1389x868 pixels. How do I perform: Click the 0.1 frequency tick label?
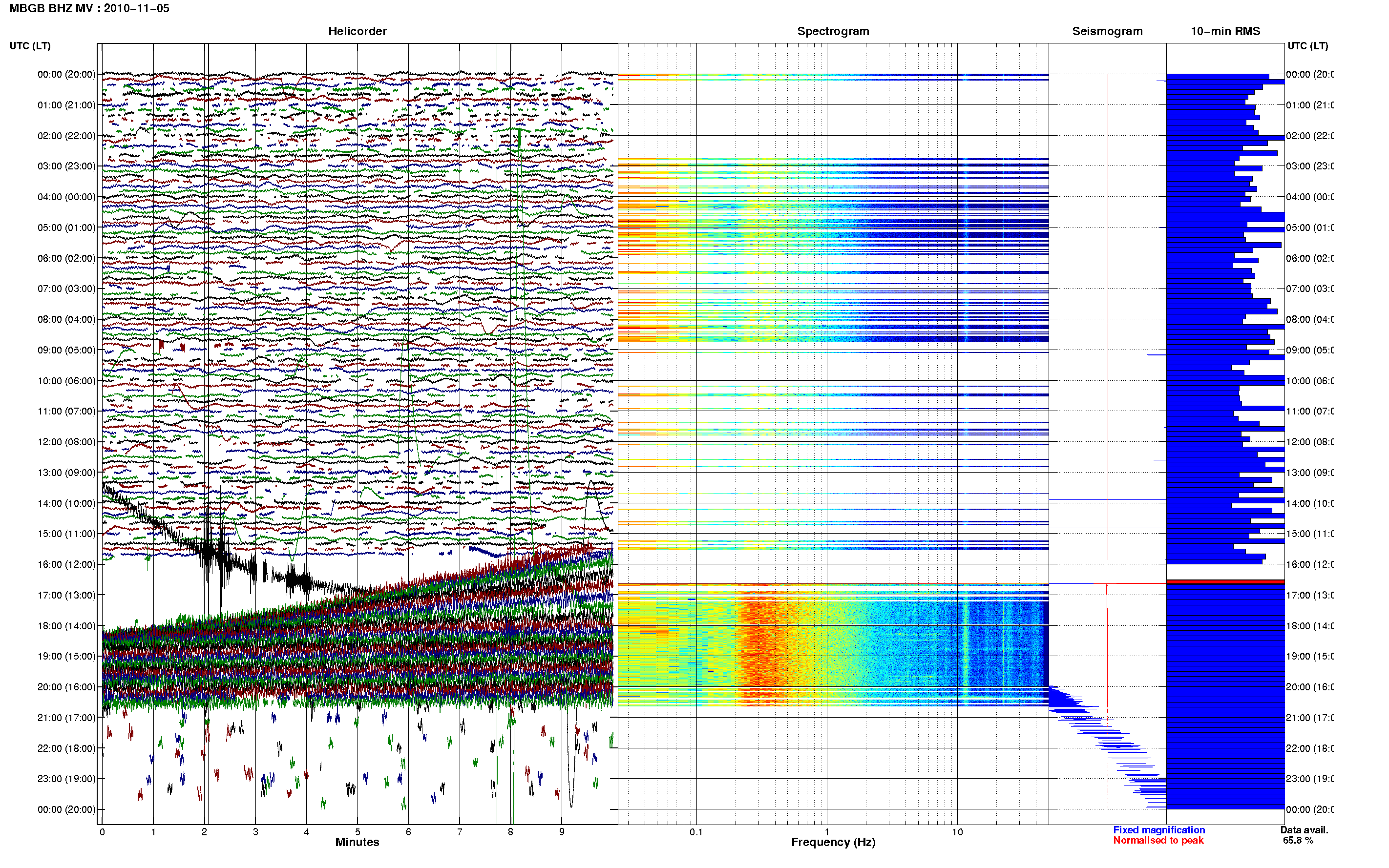point(696,832)
